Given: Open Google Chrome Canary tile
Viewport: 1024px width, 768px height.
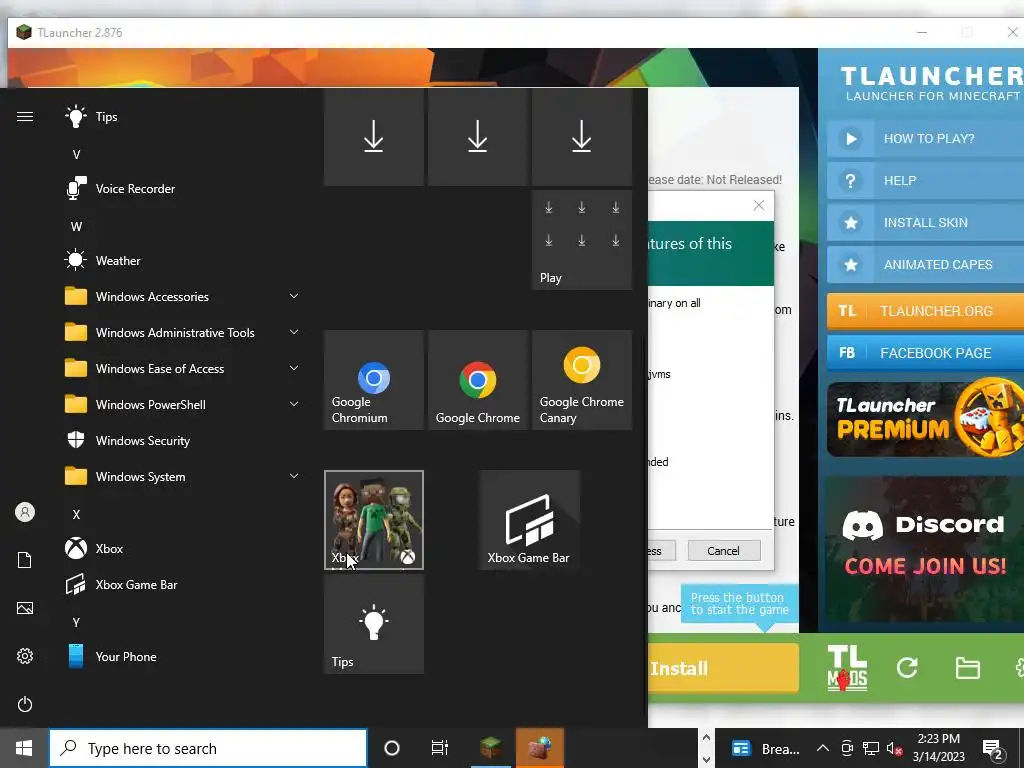Looking at the screenshot, I should coord(582,380).
